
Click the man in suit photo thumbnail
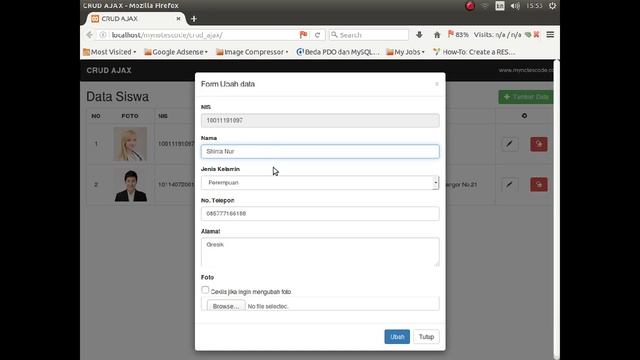[130, 186]
